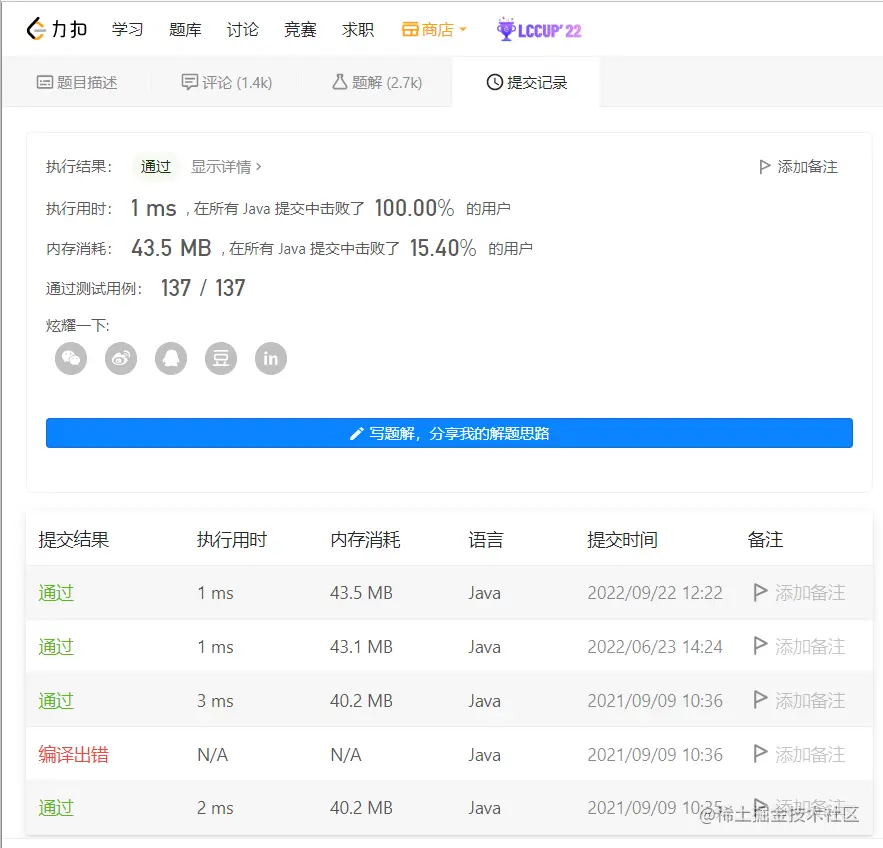Click the 执行用时 column header
This screenshot has height=848, width=883.
click(232, 539)
